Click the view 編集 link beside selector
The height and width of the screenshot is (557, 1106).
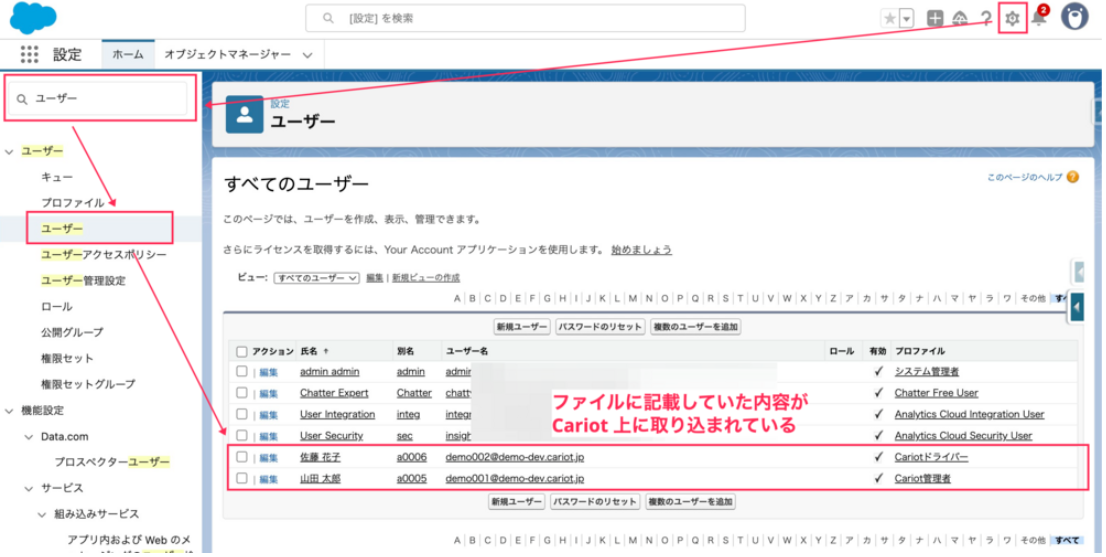375,278
